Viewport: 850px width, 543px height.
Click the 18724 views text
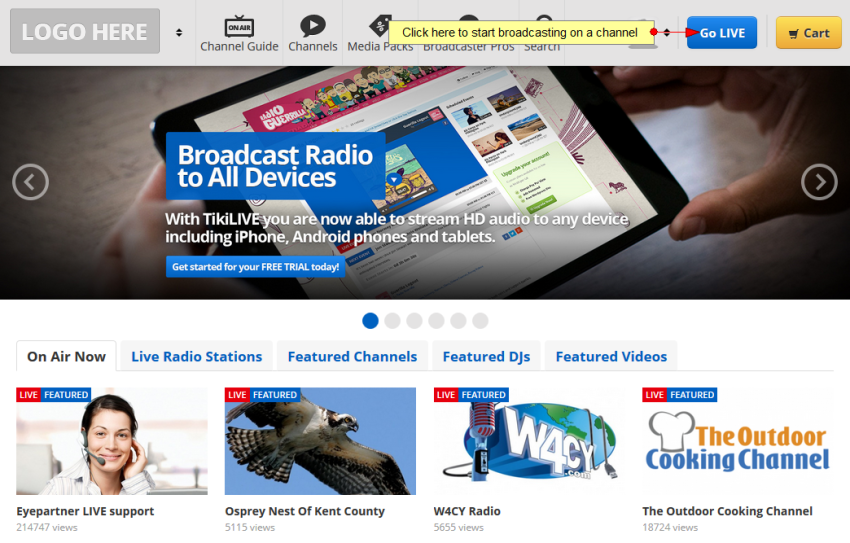pyautogui.click(x=670, y=527)
